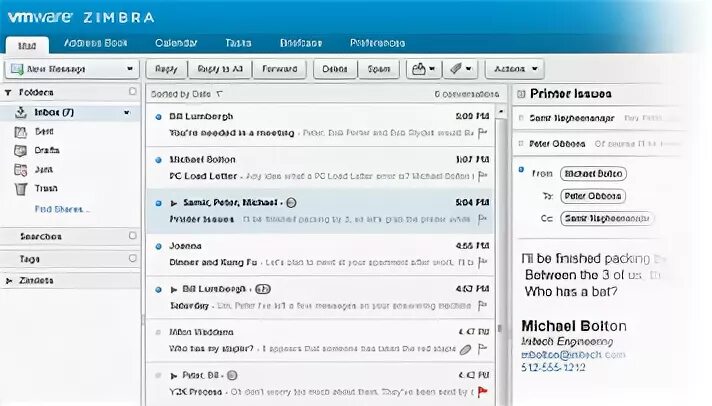Screen dimensions: 712x406
Task: Toggle unread dot on the 4:43 PM Bill Lumbergh conversation
Action: pyautogui.click(x=158, y=290)
